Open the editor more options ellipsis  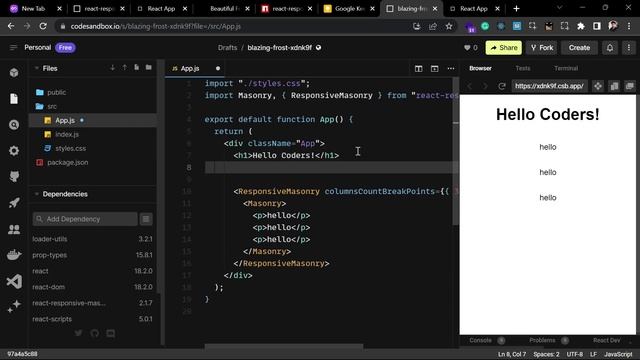click(x=451, y=69)
